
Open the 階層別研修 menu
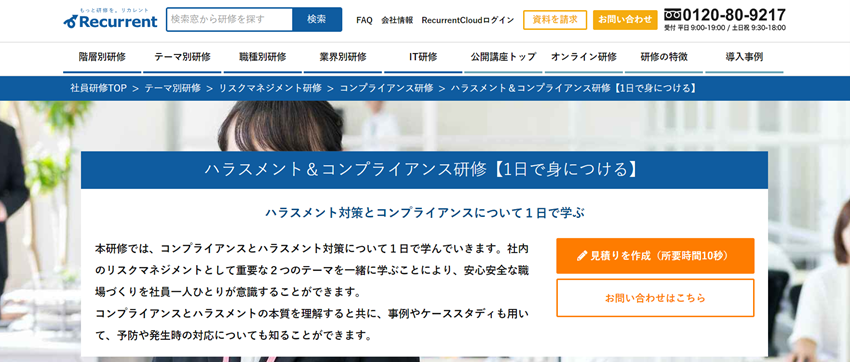(102, 57)
